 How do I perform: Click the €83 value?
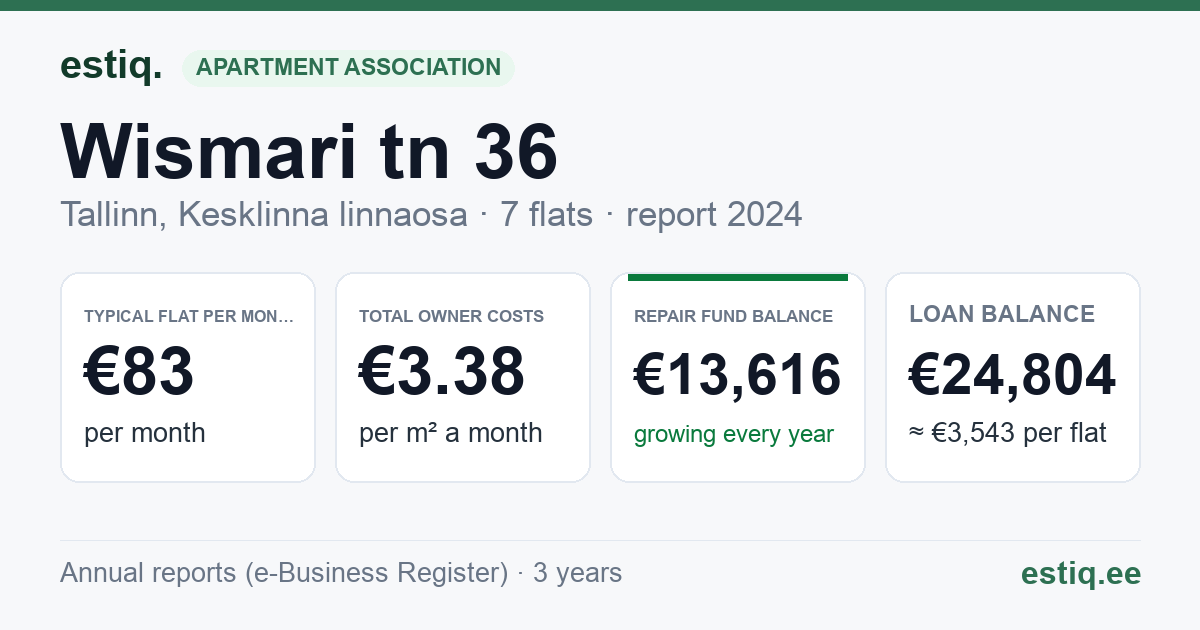138,373
